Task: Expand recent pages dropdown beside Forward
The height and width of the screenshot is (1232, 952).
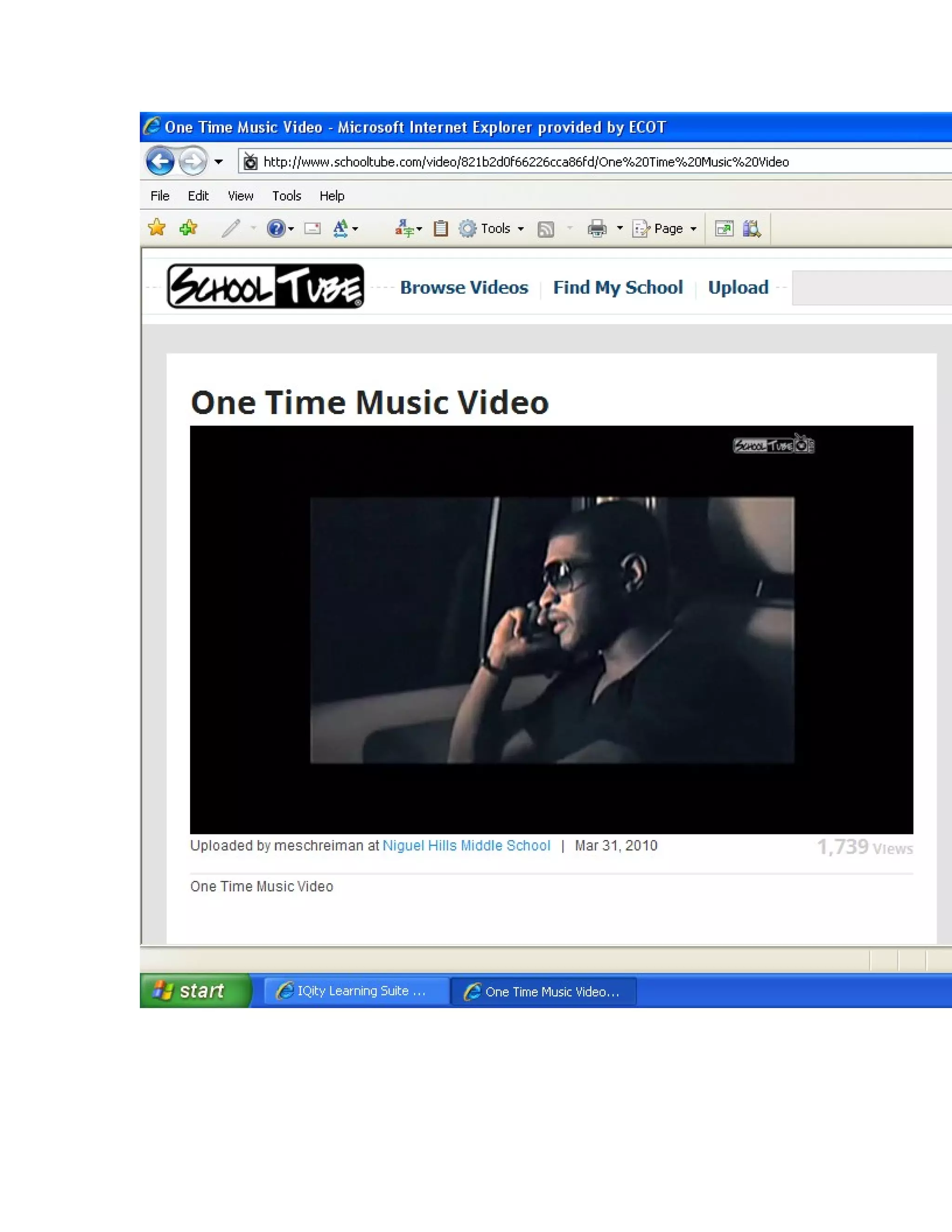Action: [219, 162]
